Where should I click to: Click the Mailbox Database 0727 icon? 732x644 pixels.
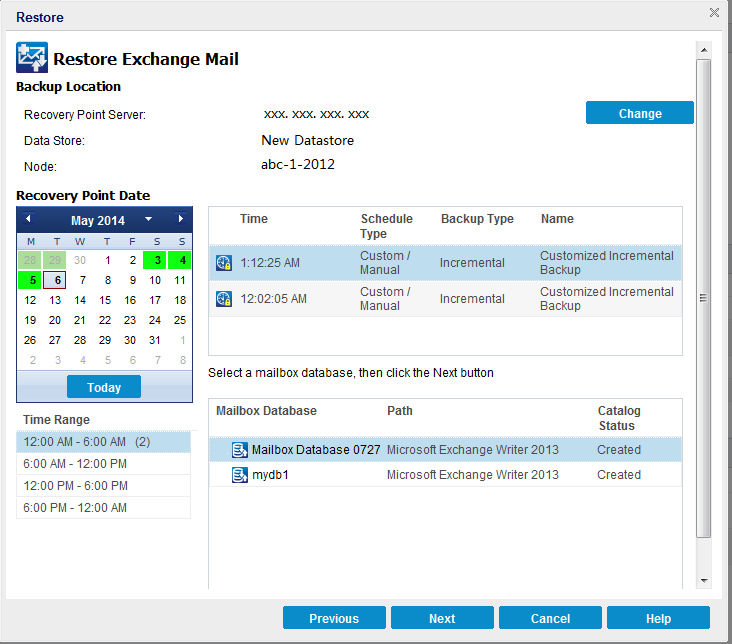click(240, 450)
